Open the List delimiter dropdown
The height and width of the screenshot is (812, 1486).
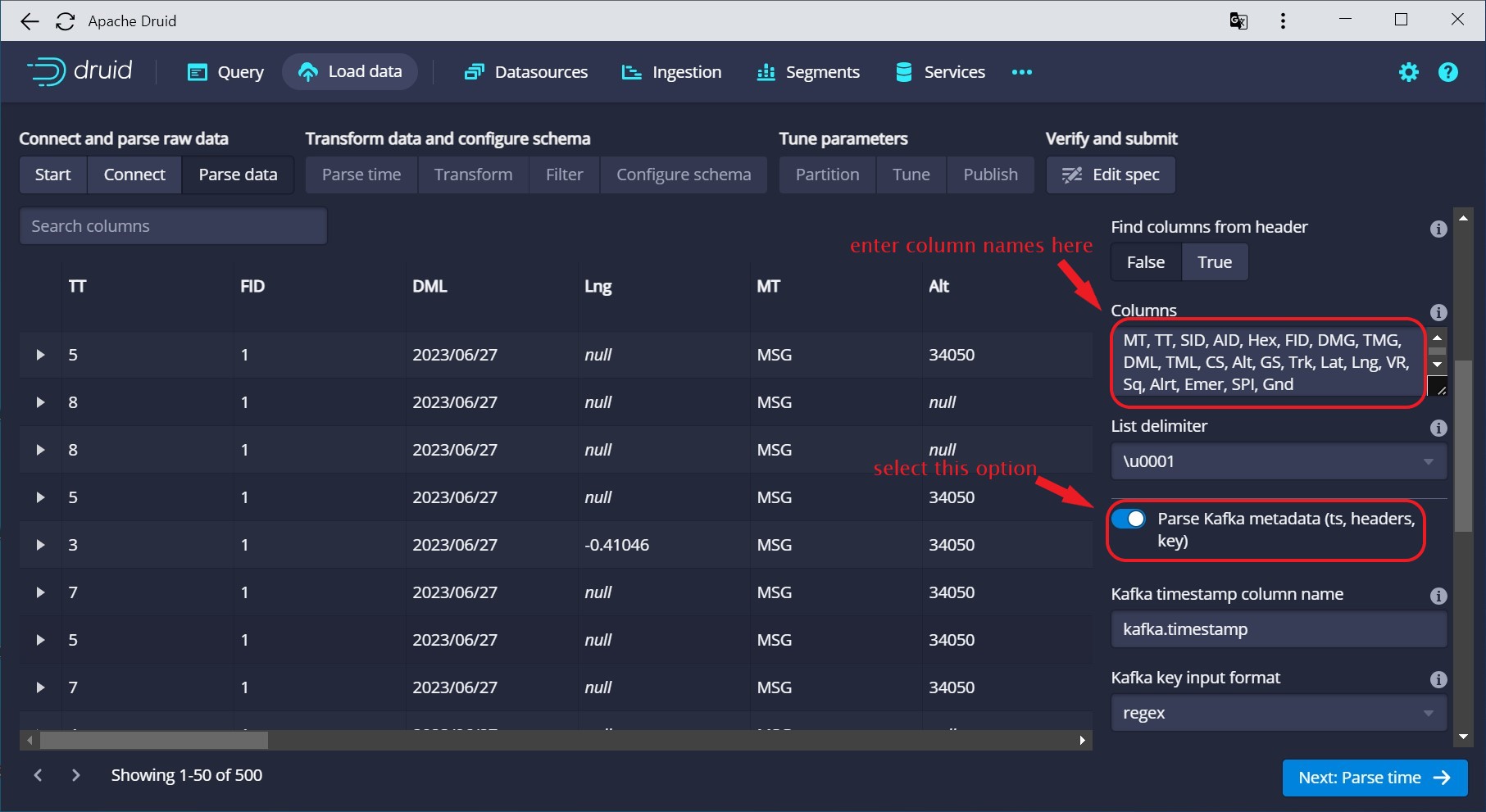pos(1278,461)
